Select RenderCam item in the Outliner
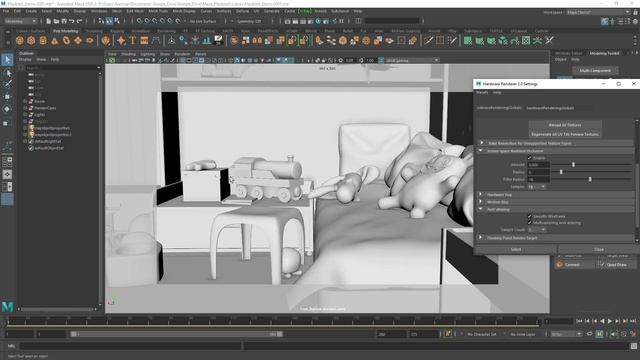Viewport: 640px width, 360px height. tap(45, 108)
